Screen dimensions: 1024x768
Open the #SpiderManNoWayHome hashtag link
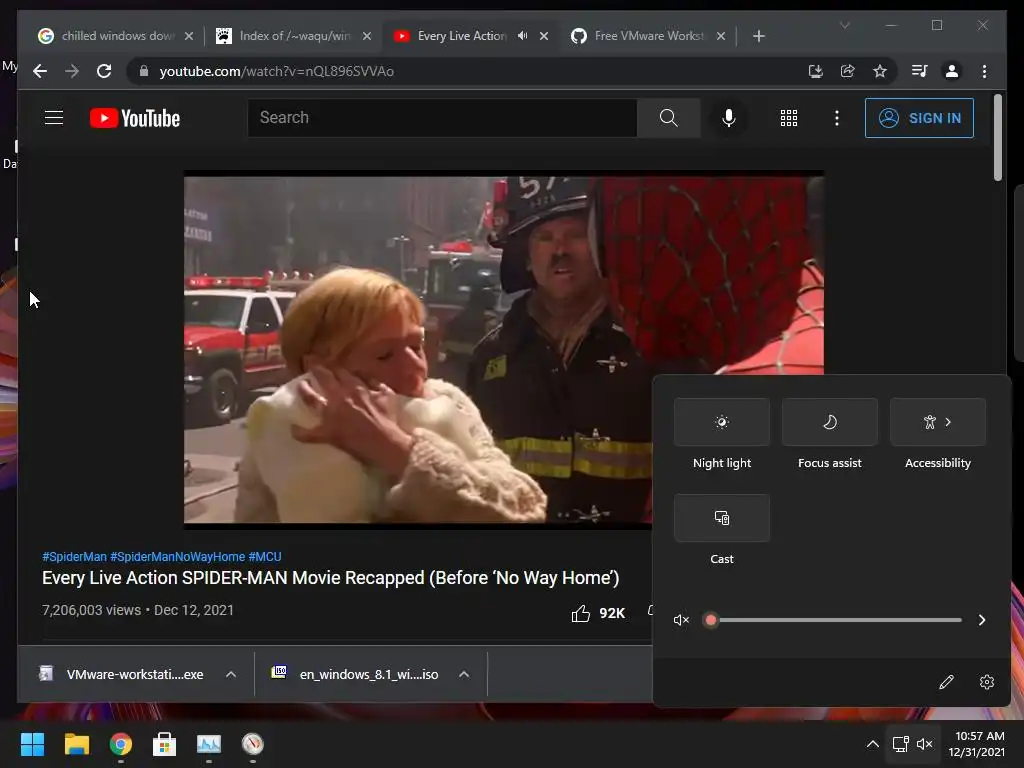(x=178, y=556)
